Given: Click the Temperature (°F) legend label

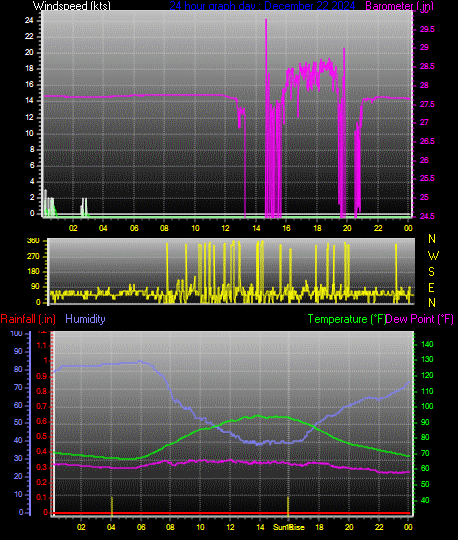Looking at the screenshot, I should [346, 319].
